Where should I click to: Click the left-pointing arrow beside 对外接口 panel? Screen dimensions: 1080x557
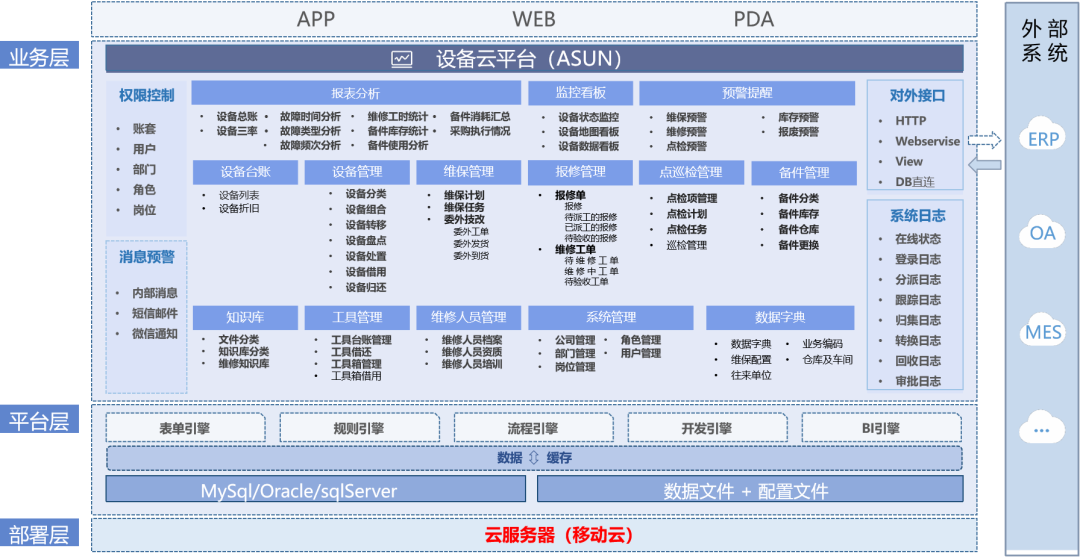pyautogui.click(x=984, y=164)
